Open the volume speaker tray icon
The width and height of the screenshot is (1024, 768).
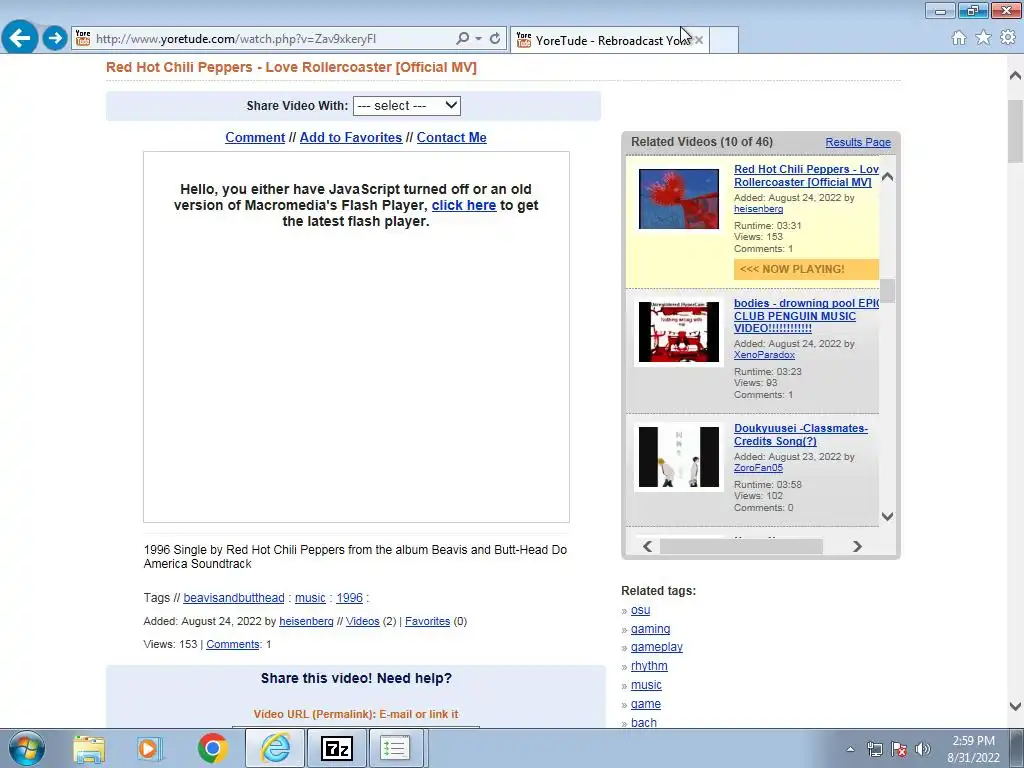(923, 749)
